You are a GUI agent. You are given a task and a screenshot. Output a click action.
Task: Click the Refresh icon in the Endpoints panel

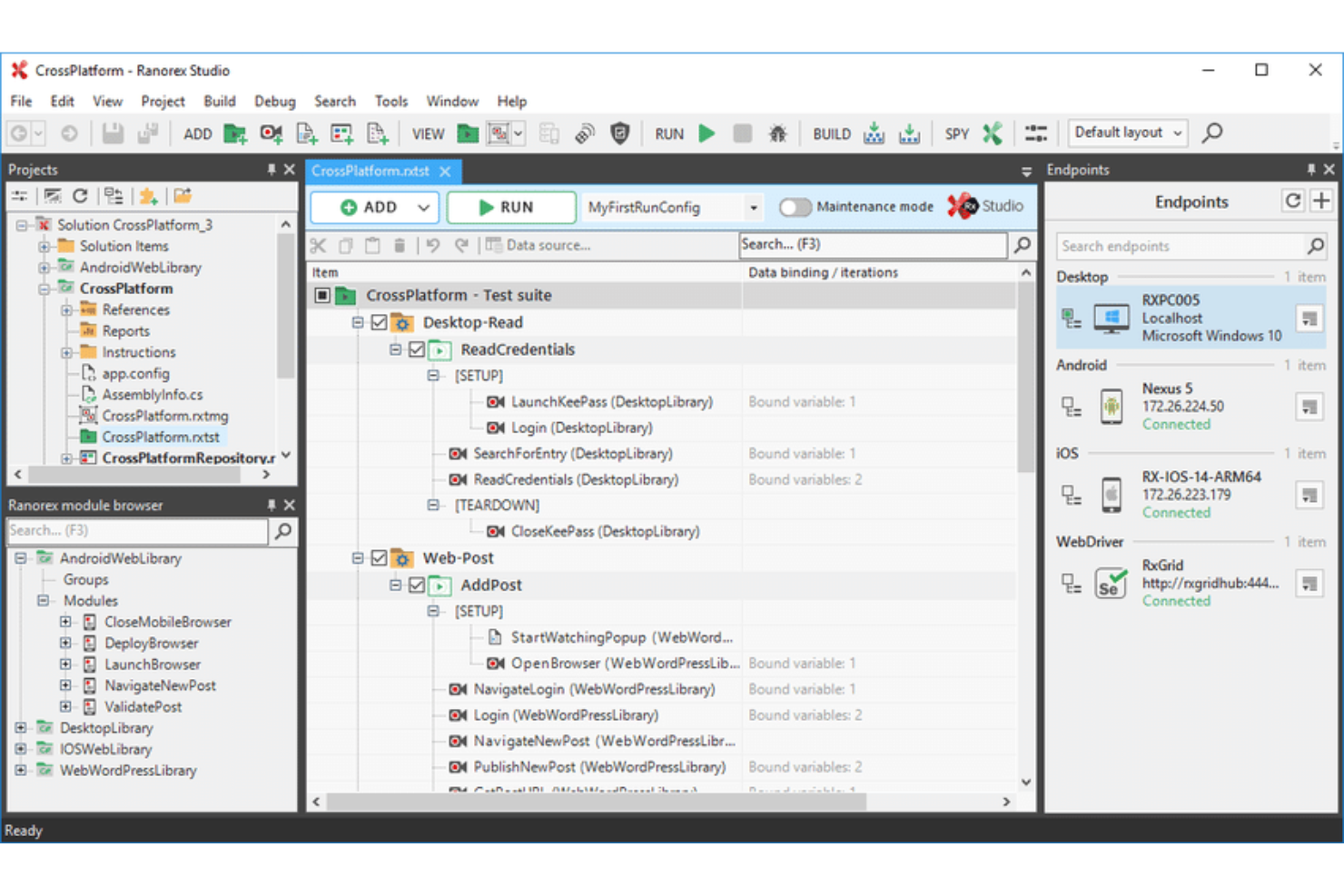pos(1292,201)
